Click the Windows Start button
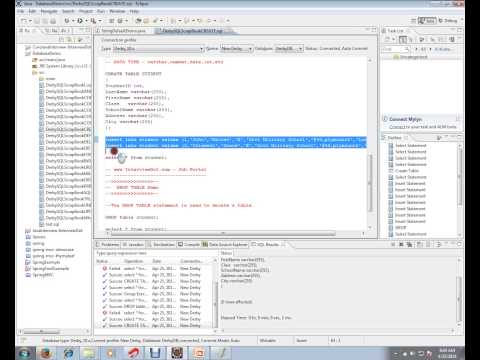 tap(25, 353)
